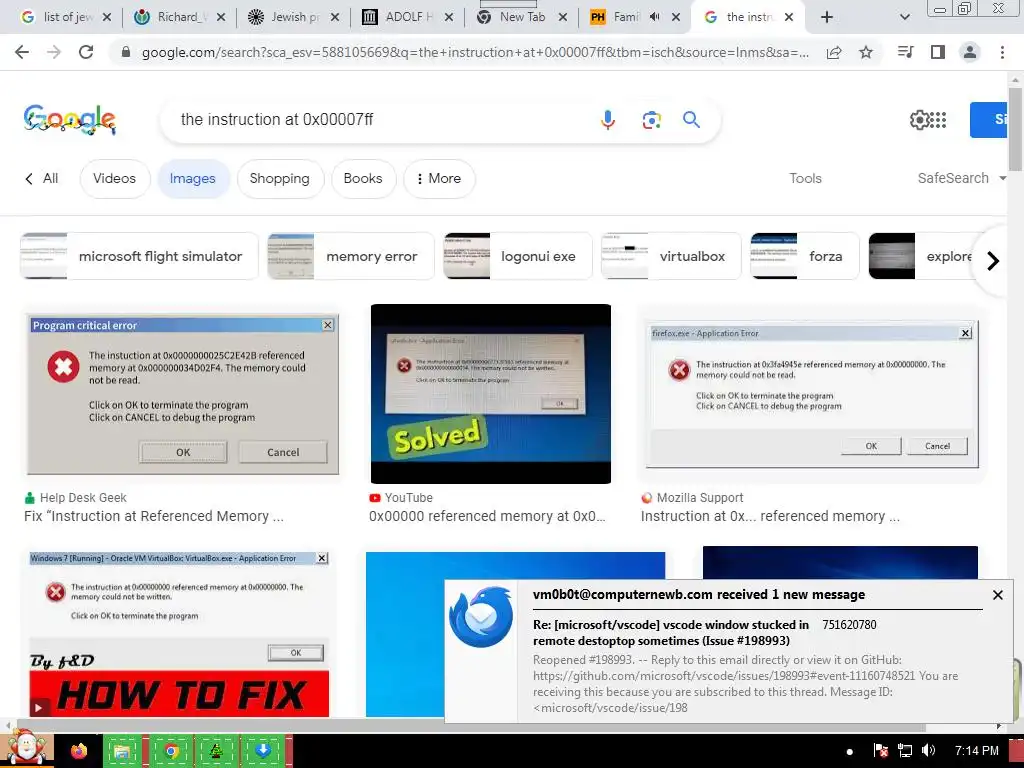
Task: Open the Chrome profile avatar
Action: click(x=970, y=52)
